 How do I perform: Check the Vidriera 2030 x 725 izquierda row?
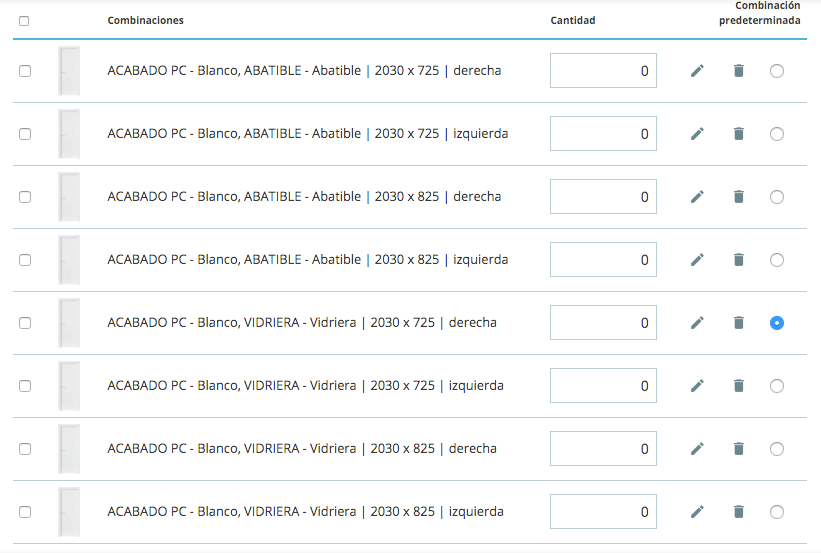pyautogui.click(x=25, y=386)
